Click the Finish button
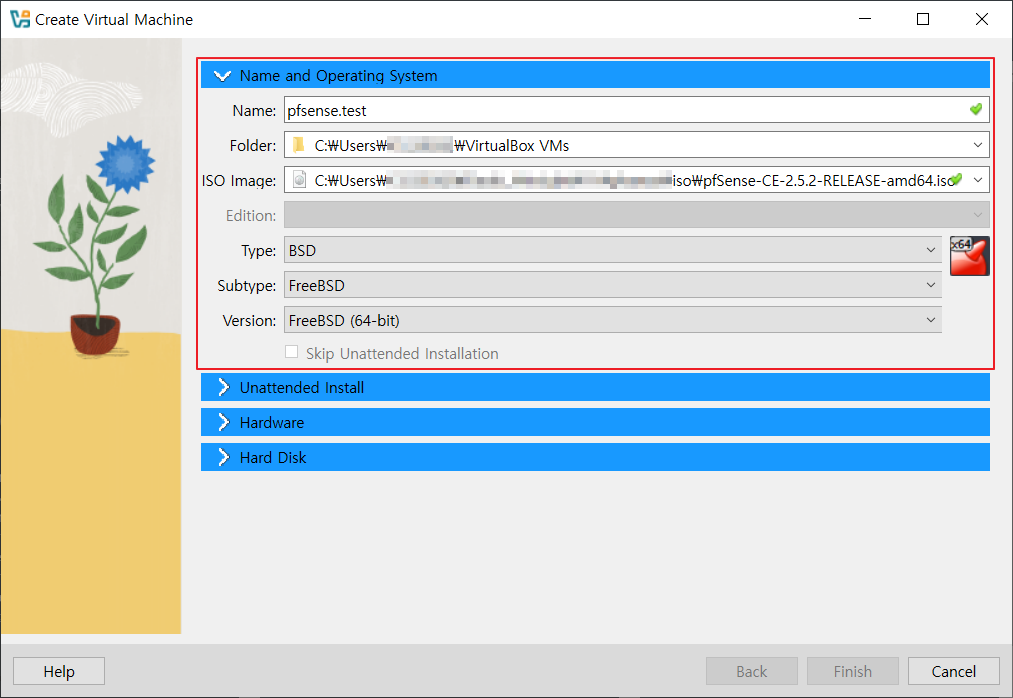The image size is (1013, 698). 852,671
